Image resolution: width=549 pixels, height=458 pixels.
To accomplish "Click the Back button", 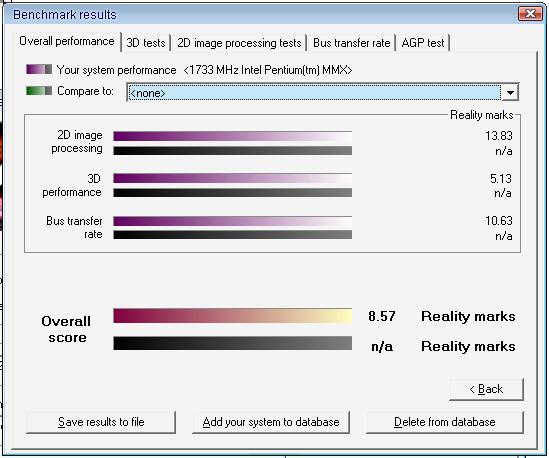I will coord(486,389).
